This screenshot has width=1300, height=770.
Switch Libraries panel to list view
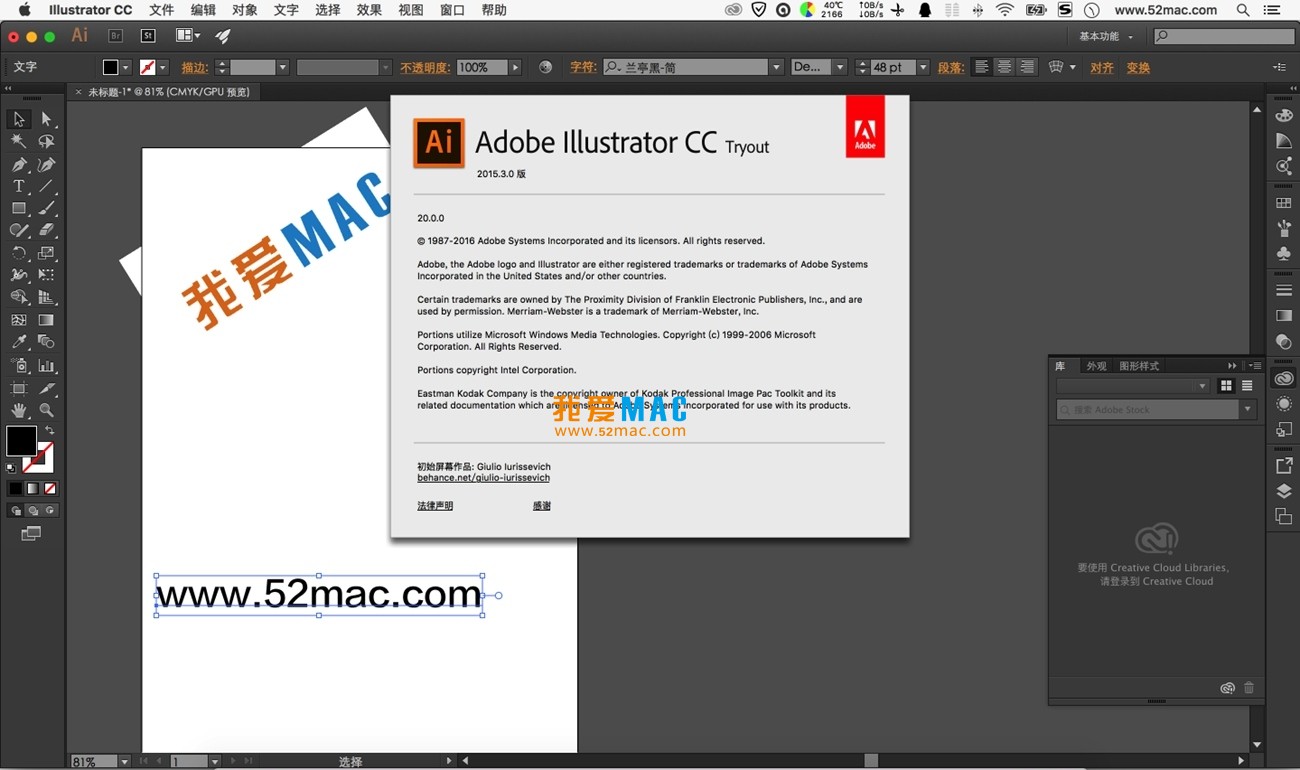(x=1247, y=386)
